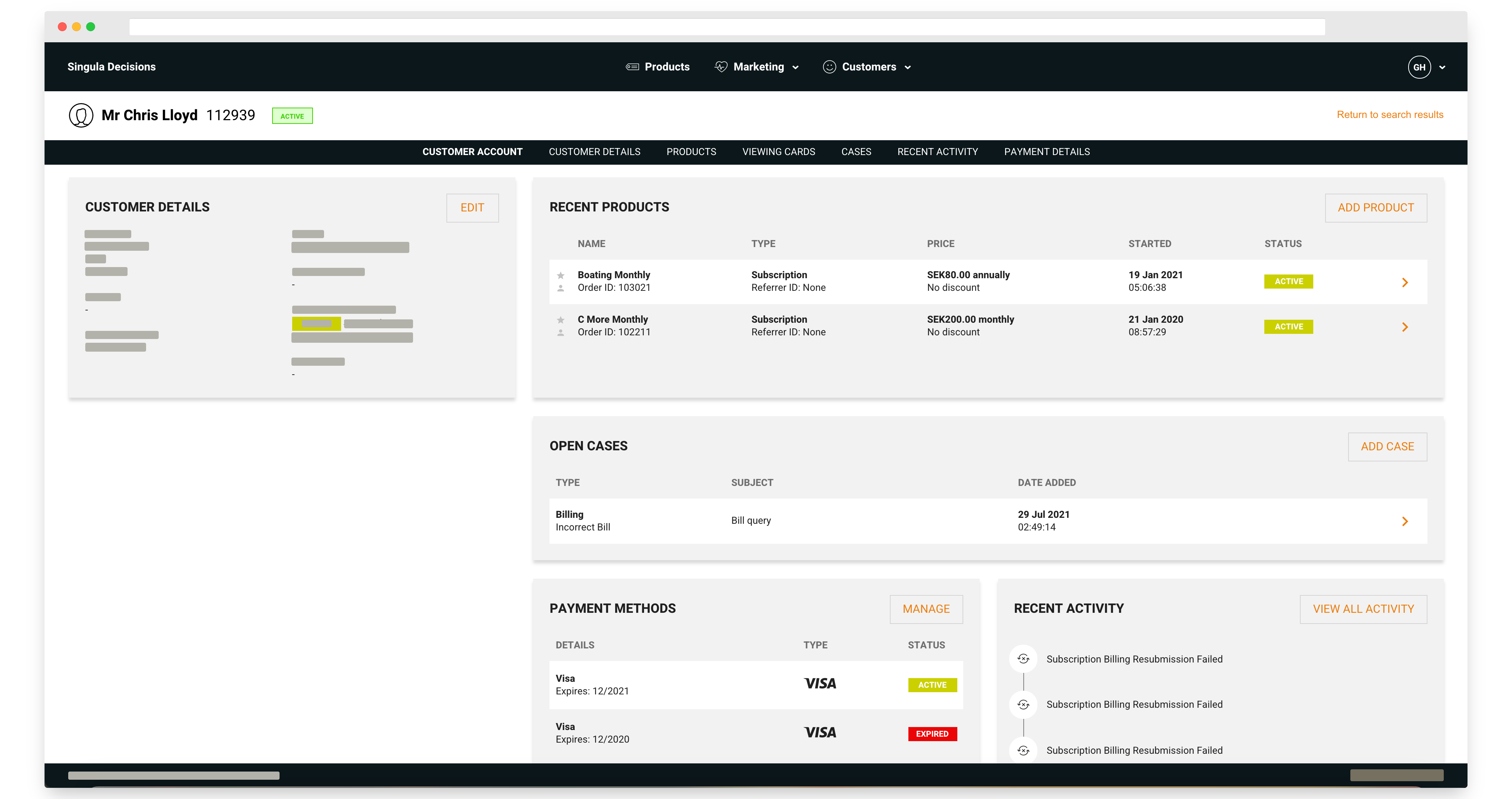Viewport: 1512px width, 799px height.
Task: Click the person icon under Boating Monthly star
Action: click(x=561, y=288)
